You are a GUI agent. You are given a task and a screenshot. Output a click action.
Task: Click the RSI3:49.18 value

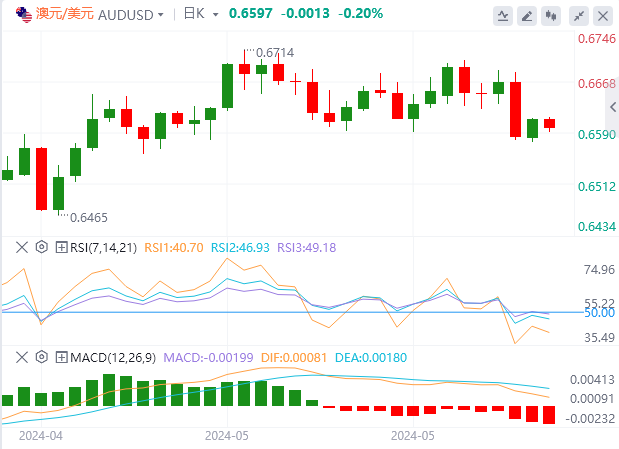click(307, 248)
